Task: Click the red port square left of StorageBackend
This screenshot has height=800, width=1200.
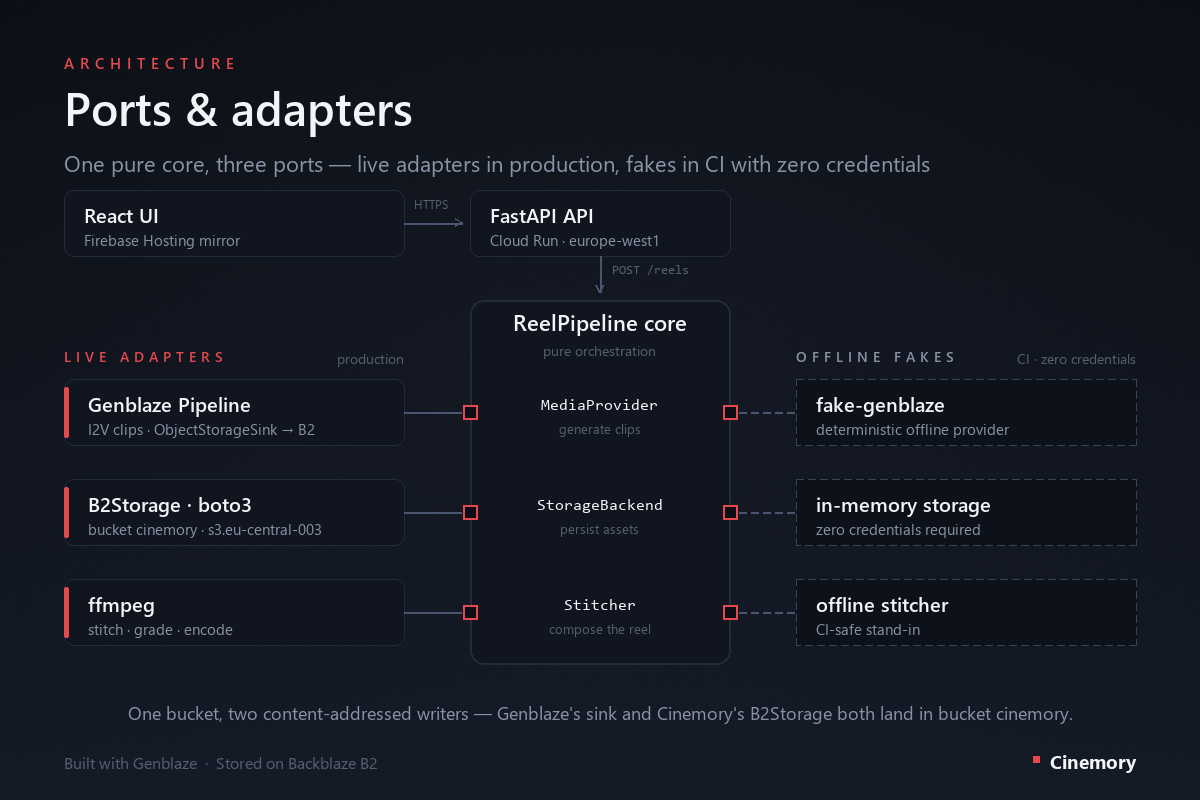Action: tap(471, 512)
